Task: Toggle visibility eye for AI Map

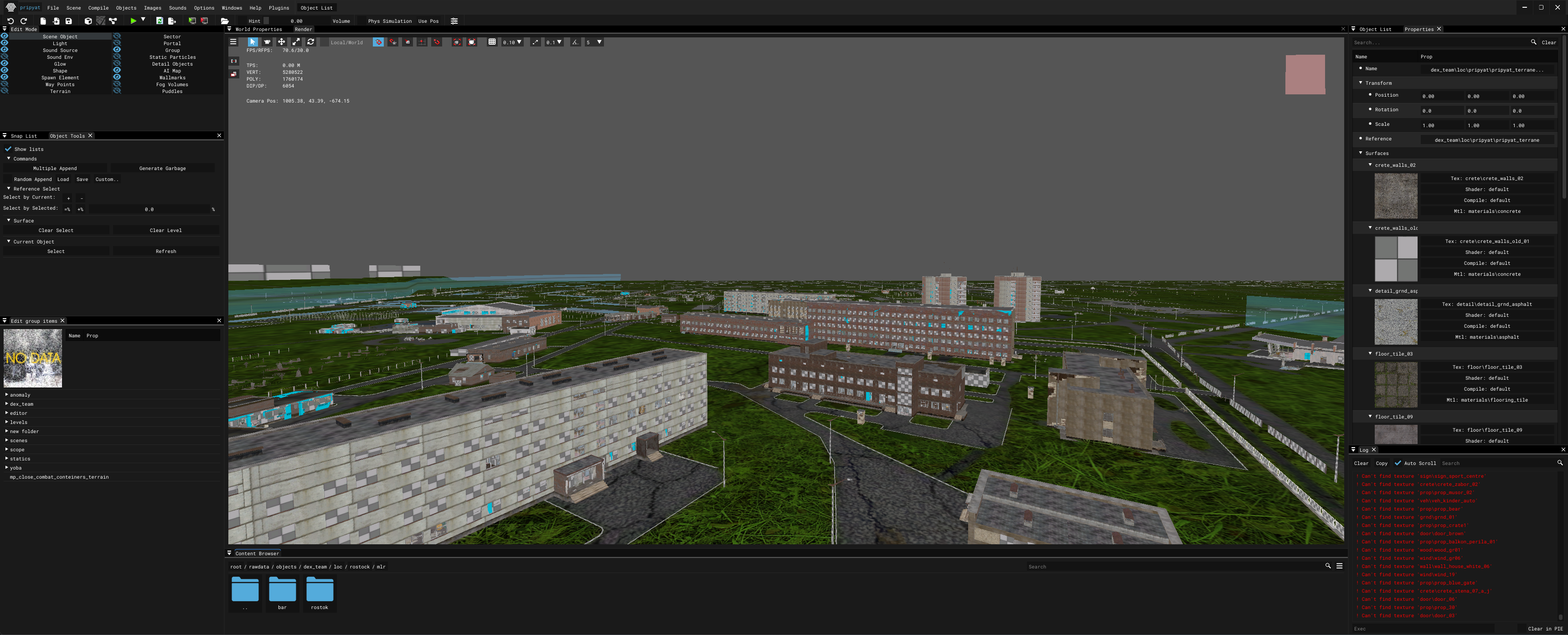Action: pos(117,71)
